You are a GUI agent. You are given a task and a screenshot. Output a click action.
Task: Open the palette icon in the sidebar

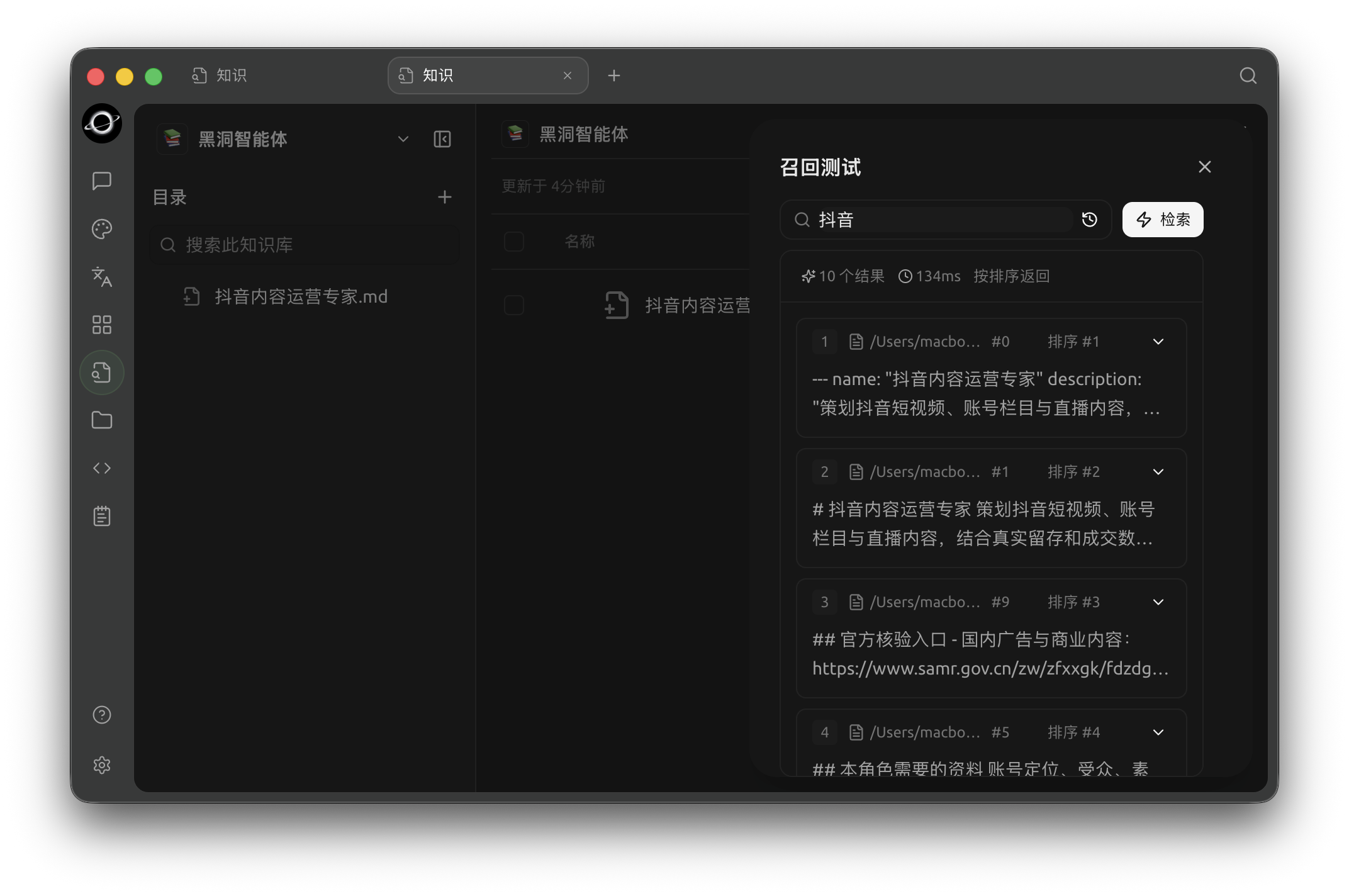101,229
